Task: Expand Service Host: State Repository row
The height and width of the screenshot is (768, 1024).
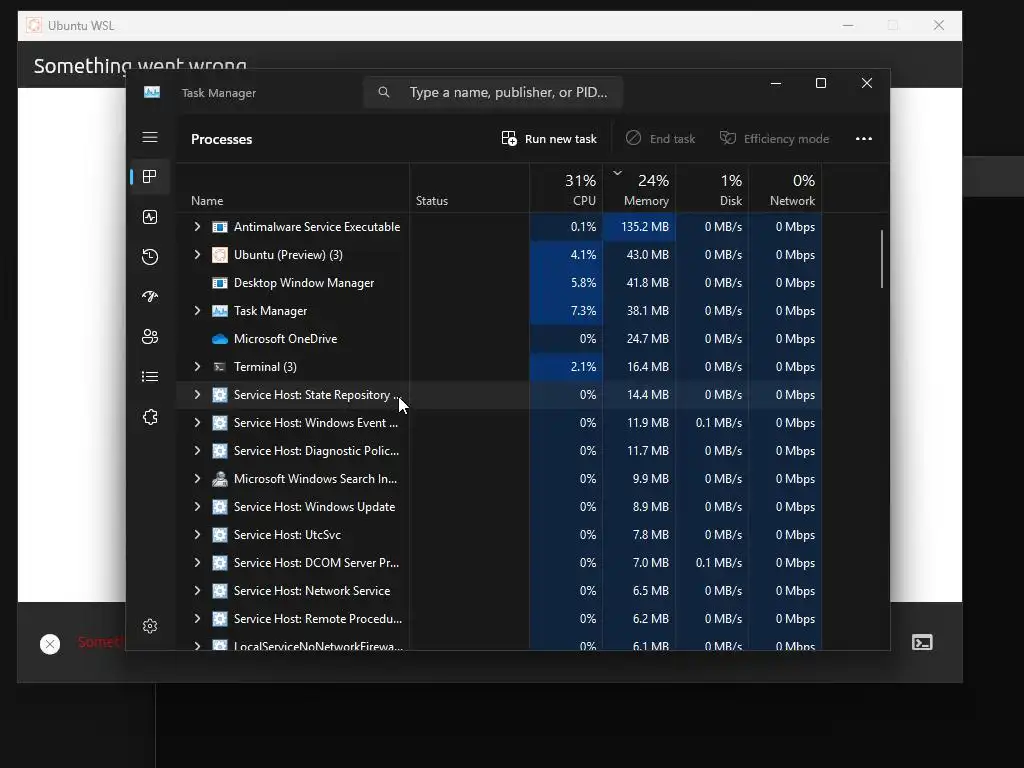Action: coord(197,394)
